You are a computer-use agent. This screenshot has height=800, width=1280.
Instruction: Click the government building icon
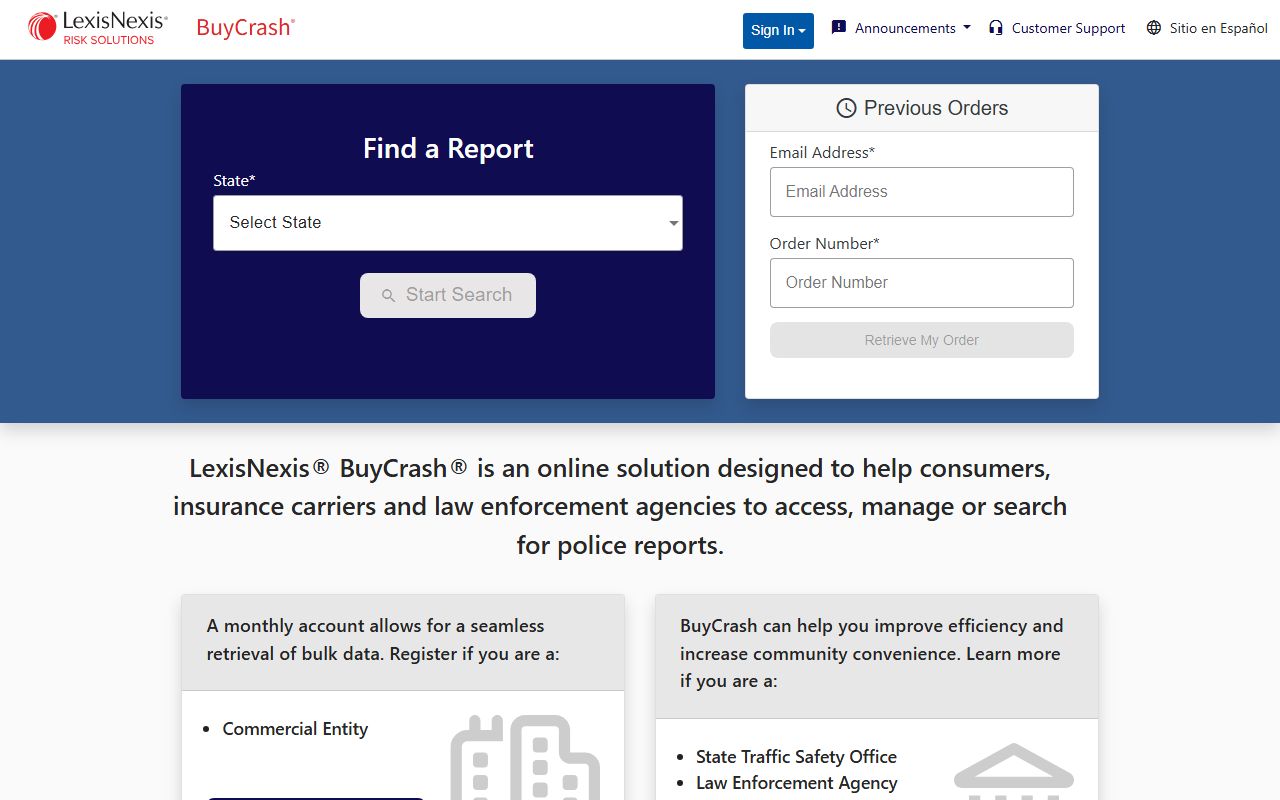(x=1014, y=771)
